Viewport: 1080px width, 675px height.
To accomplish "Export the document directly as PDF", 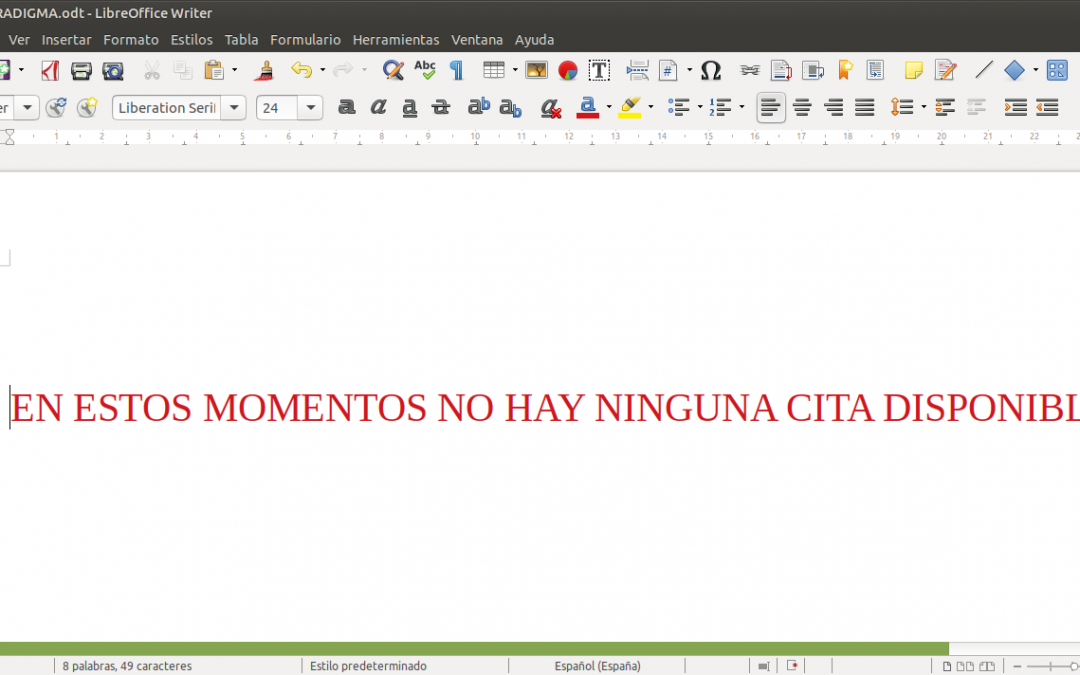I will point(50,70).
